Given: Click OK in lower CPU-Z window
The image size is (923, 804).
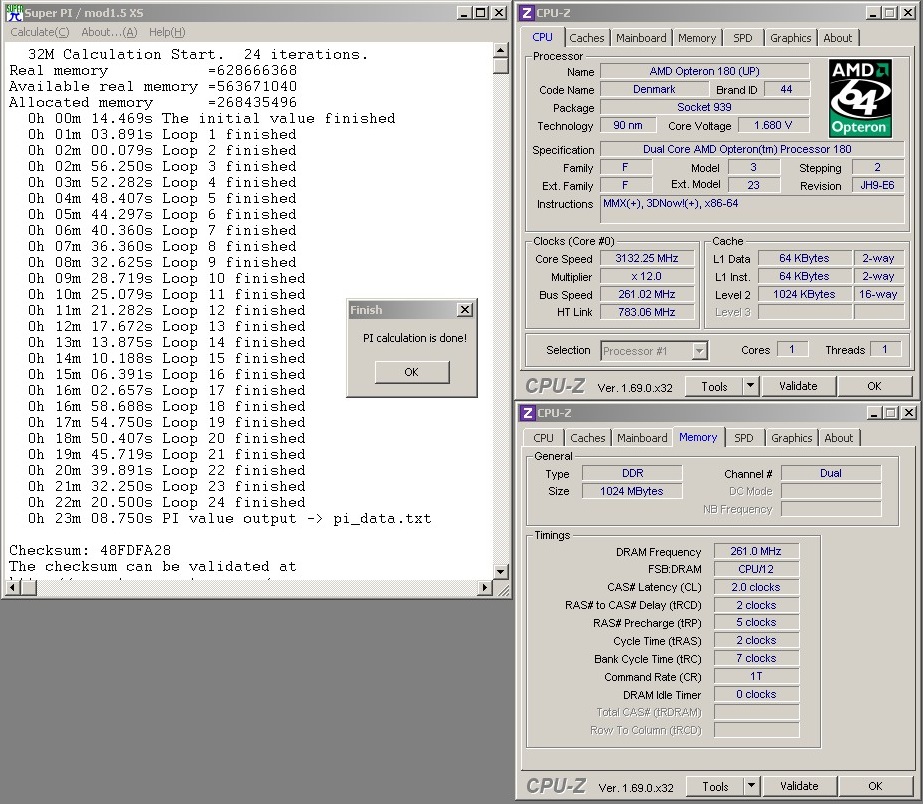Looking at the screenshot, I should click(875, 787).
